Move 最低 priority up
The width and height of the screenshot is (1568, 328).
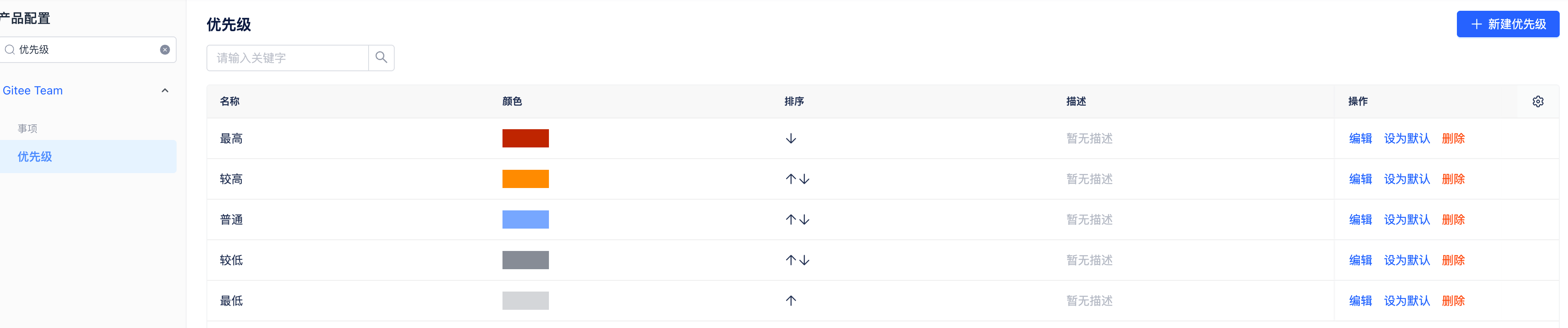coord(791,301)
